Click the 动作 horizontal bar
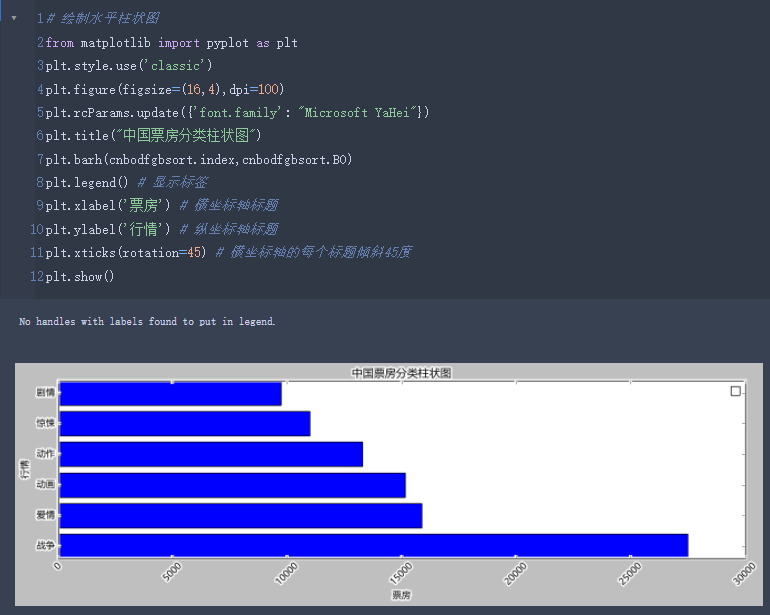 pyautogui.click(x=210, y=454)
